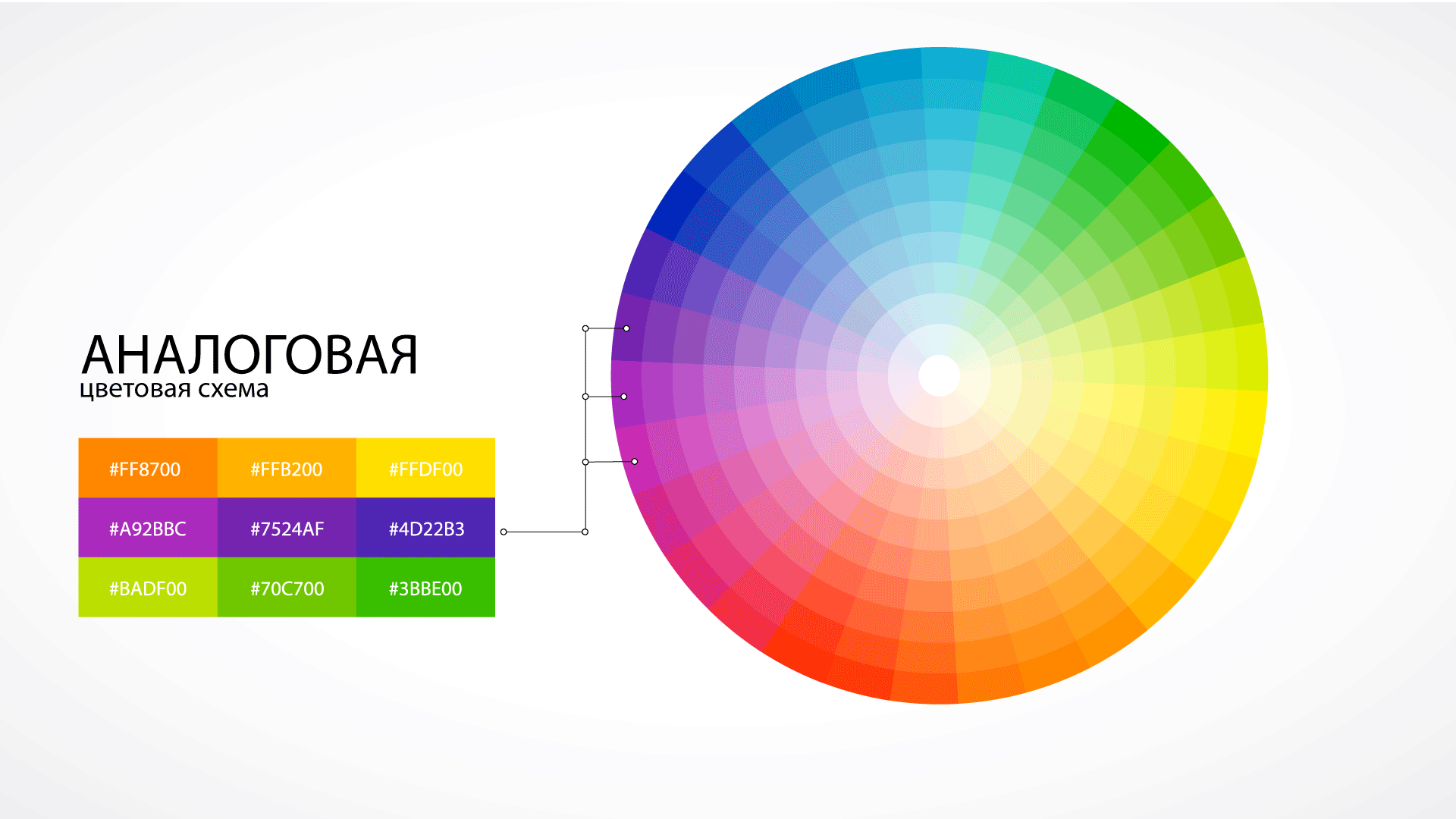Viewport: 1456px width, 819px height.
Task: Choose the #A92BBC magenta-purple swatch
Action: coord(148,528)
